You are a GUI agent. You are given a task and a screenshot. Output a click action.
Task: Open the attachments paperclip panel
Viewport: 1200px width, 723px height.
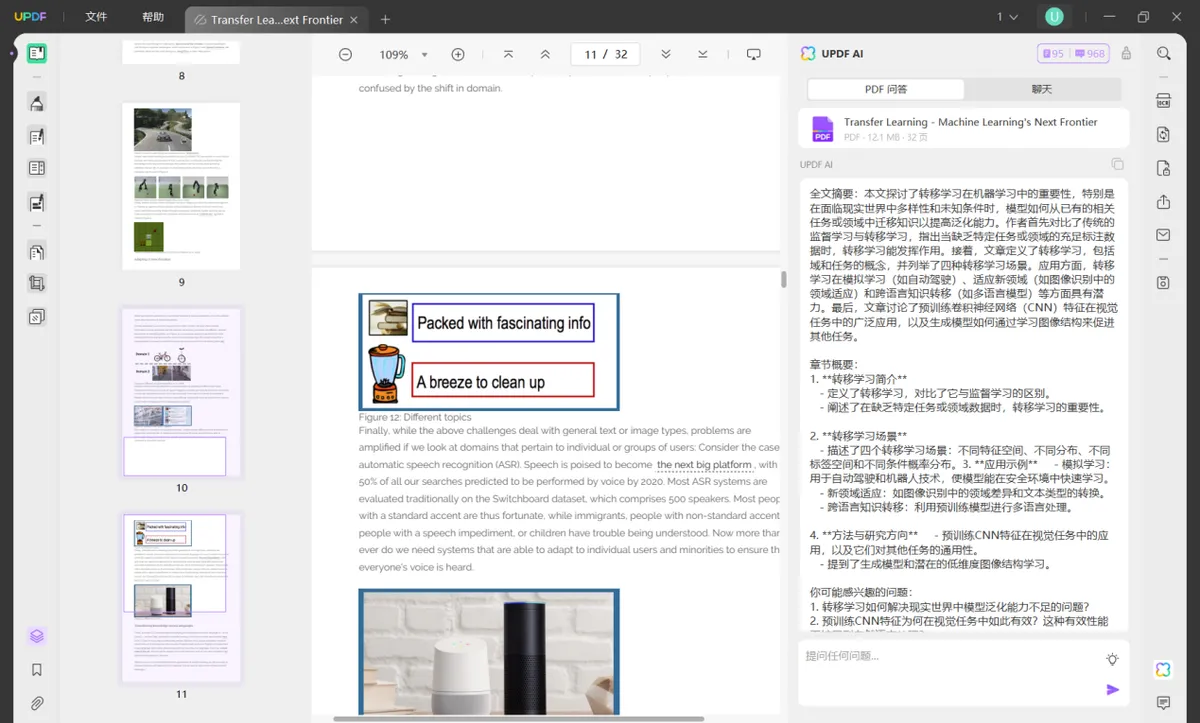[37, 703]
